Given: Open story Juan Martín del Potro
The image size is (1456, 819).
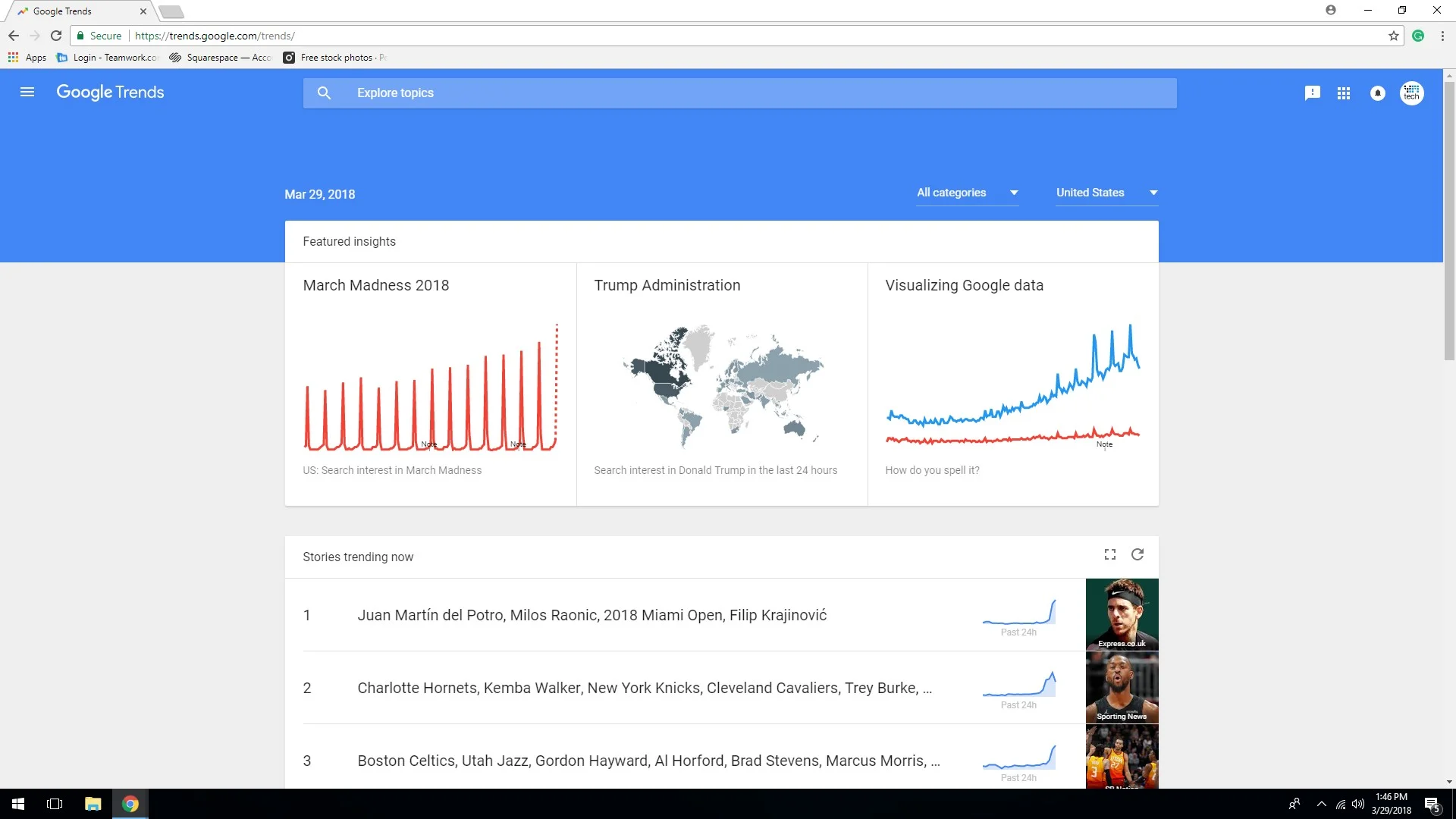Looking at the screenshot, I should (592, 615).
